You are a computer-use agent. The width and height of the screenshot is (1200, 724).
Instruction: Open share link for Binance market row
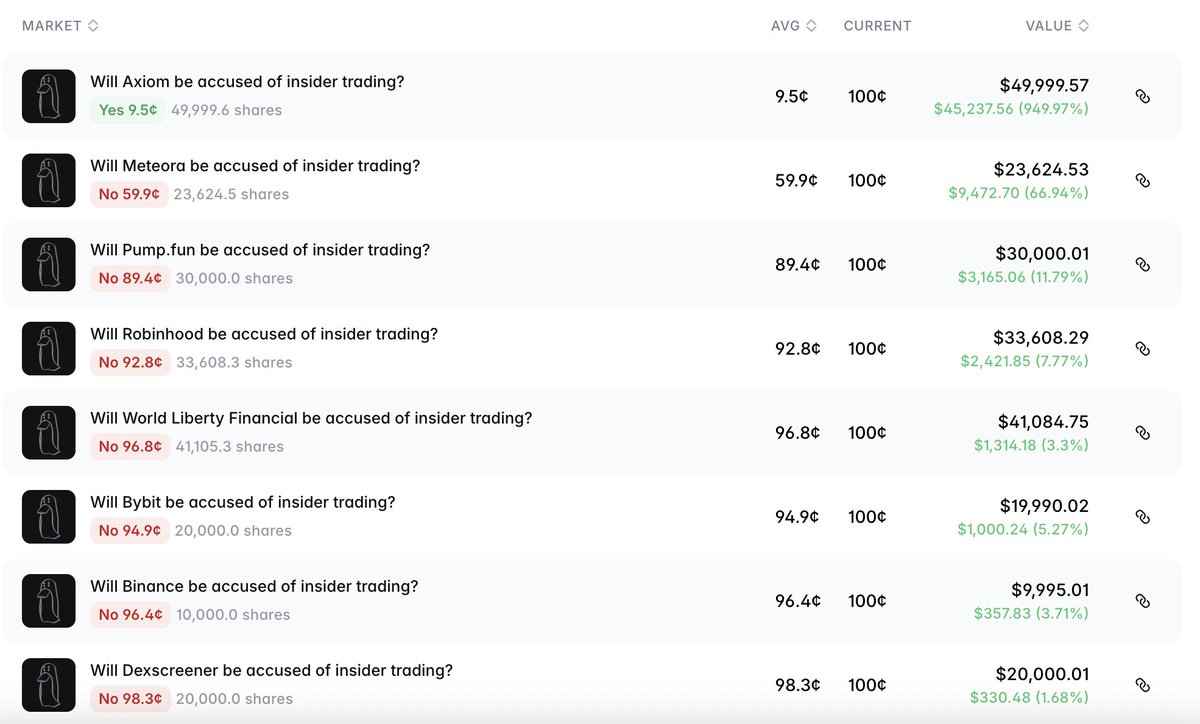point(1143,600)
